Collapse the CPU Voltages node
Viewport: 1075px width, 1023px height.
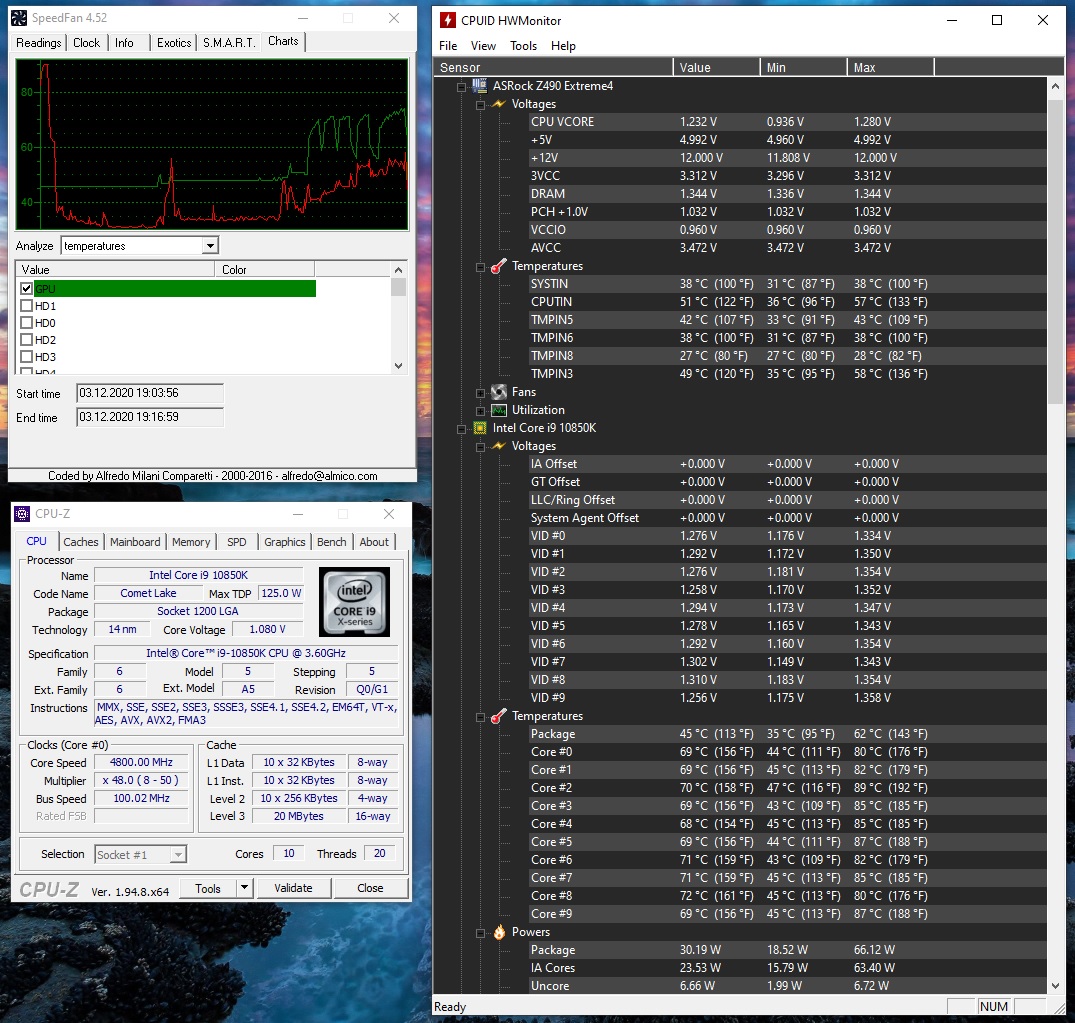point(481,447)
